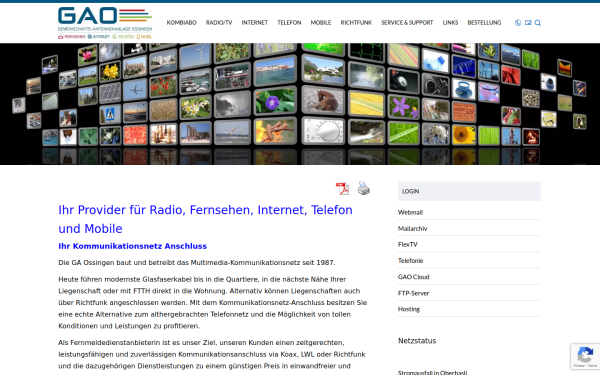The height and width of the screenshot is (375, 600).
Task: Open the TELEFON menu item
Action: 289,23
